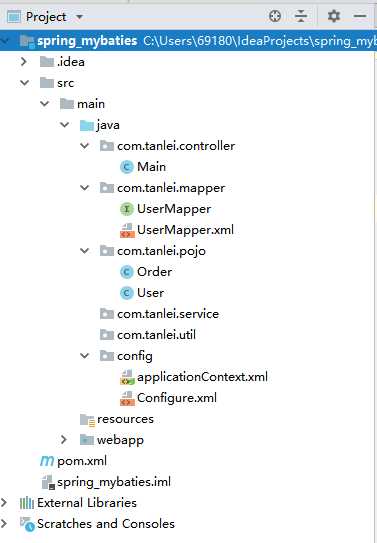The height and width of the screenshot is (543, 377).
Task: Expand External Libraries node
Action: [4, 502]
